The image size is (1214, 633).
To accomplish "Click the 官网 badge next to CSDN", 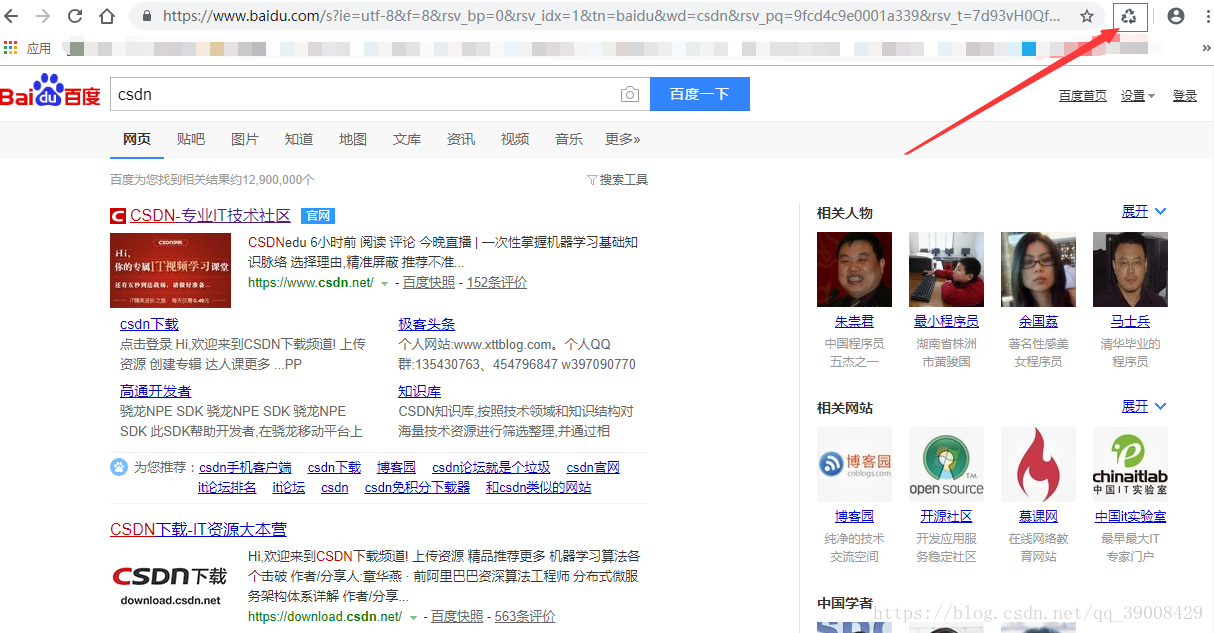I will tap(317, 216).
